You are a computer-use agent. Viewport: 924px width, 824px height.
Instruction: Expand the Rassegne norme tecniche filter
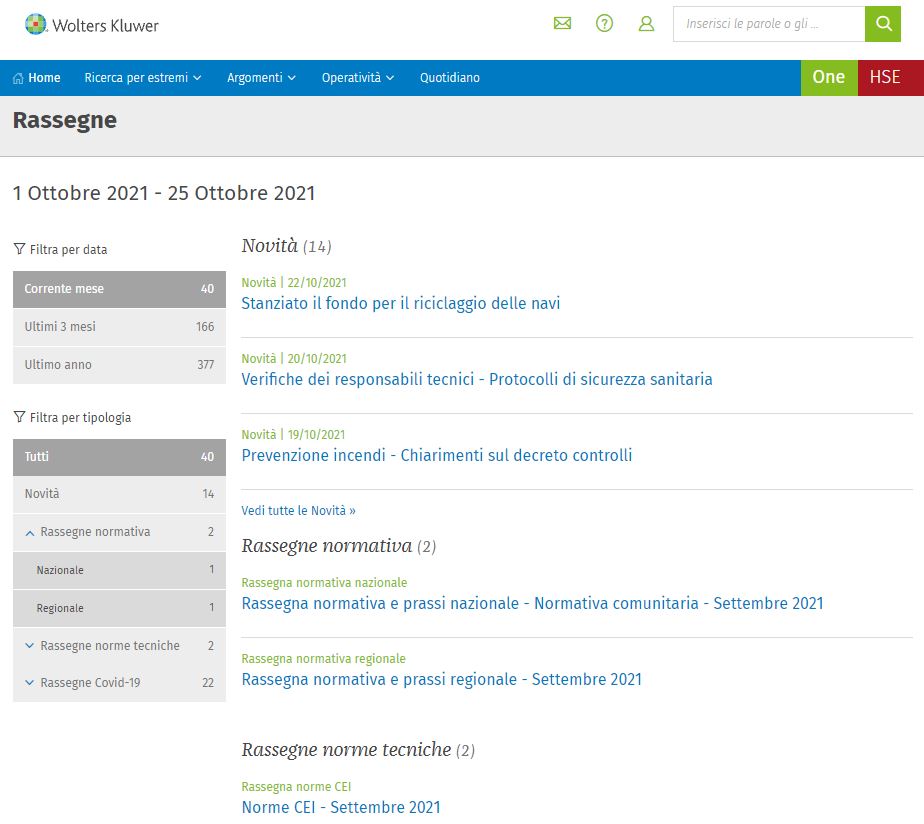pyautogui.click(x=30, y=646)
